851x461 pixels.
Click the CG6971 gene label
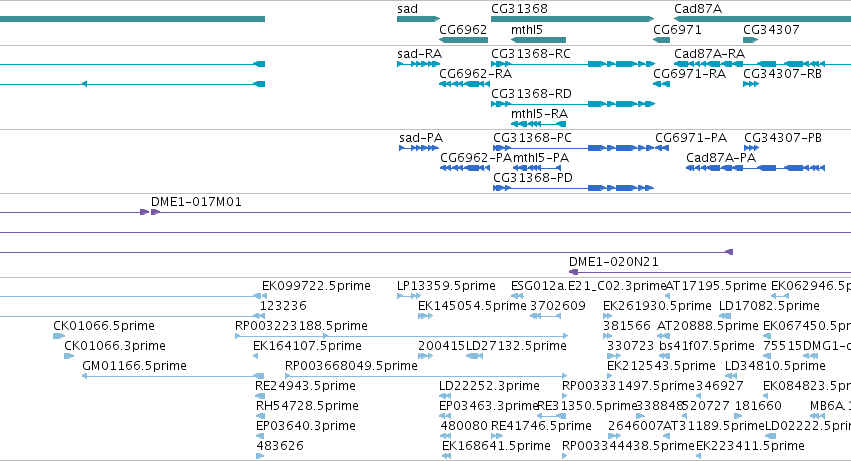677,29
